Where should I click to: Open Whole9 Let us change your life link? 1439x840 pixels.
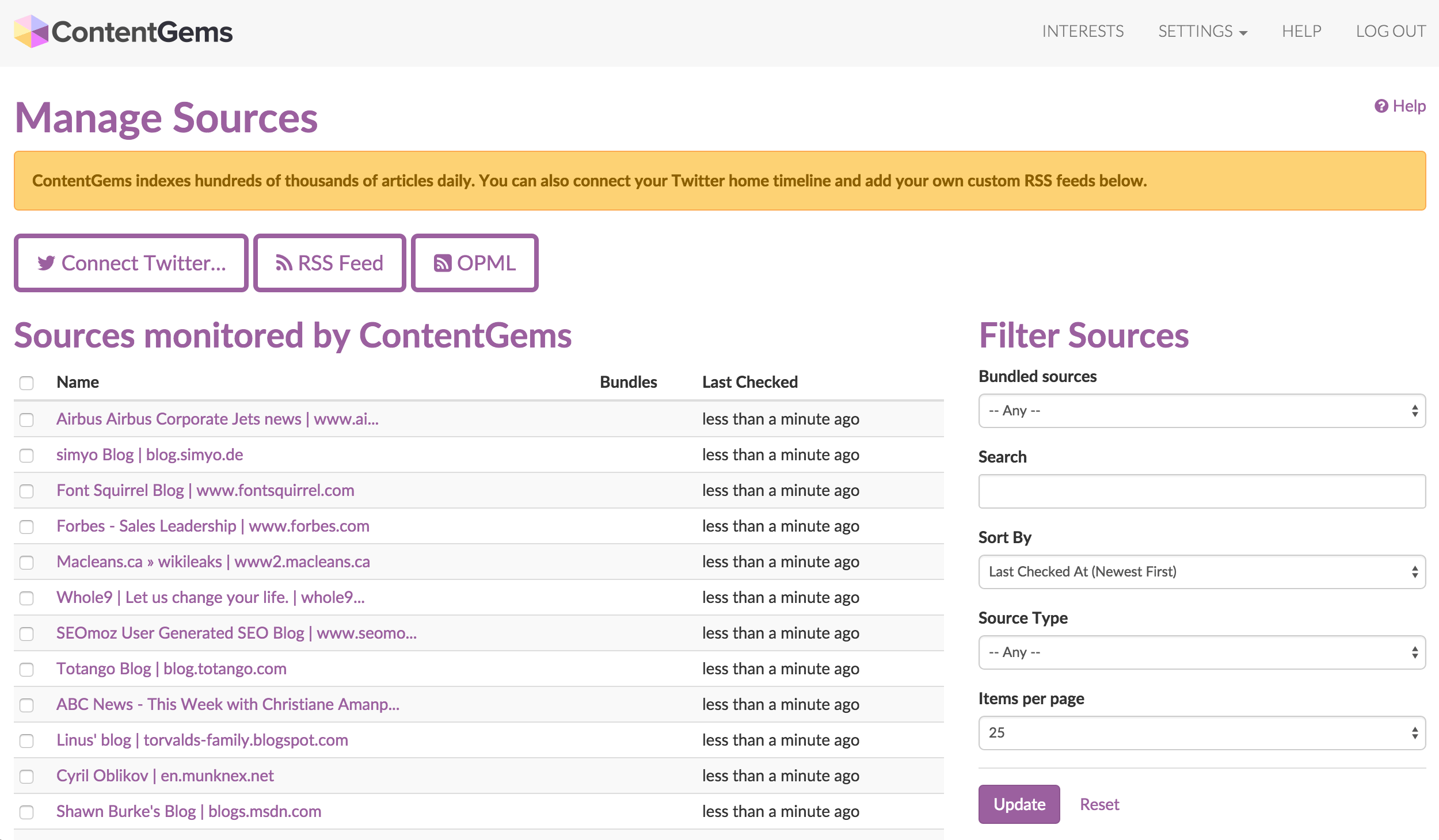[211, 598]
